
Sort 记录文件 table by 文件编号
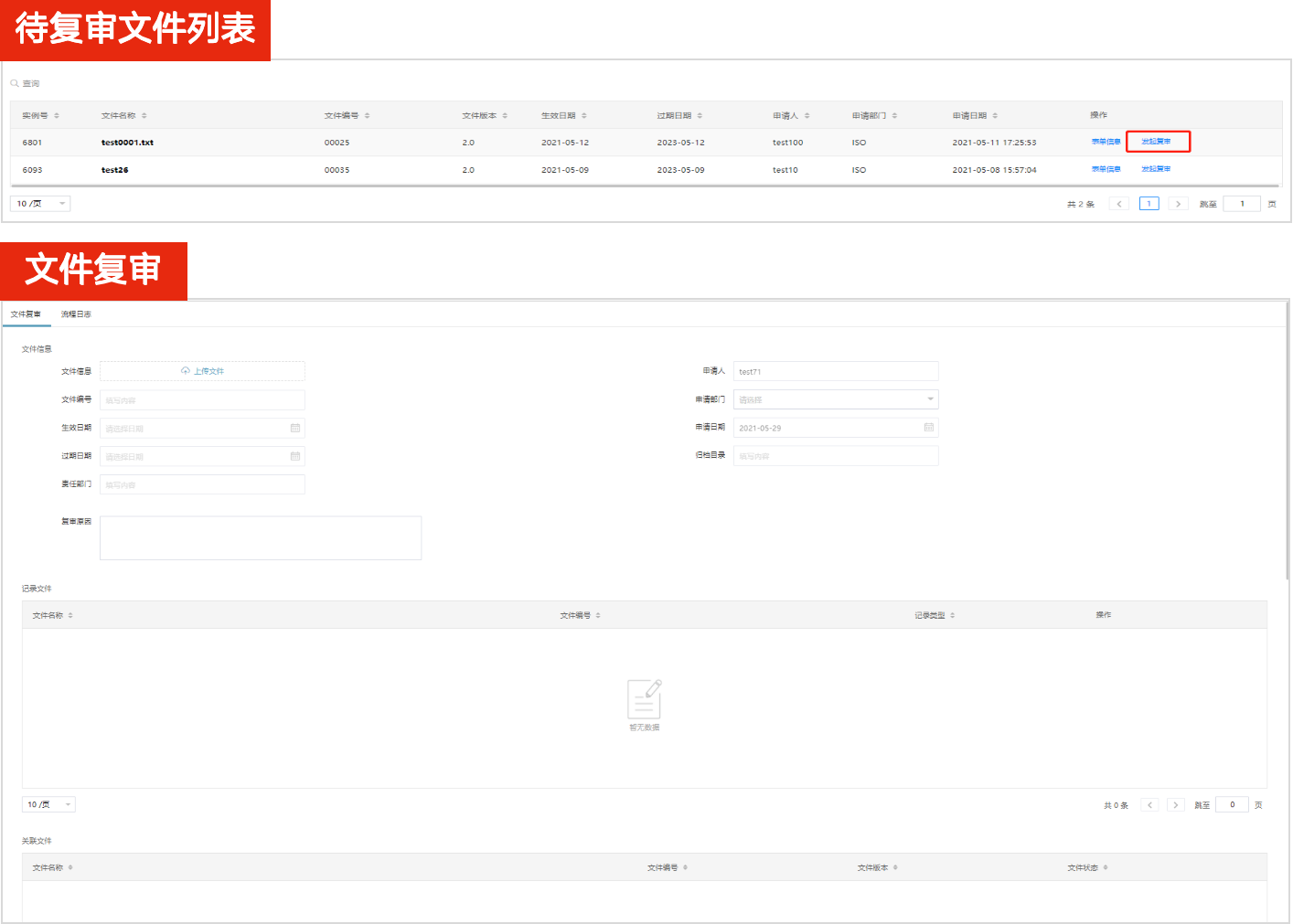pos(598,616)
